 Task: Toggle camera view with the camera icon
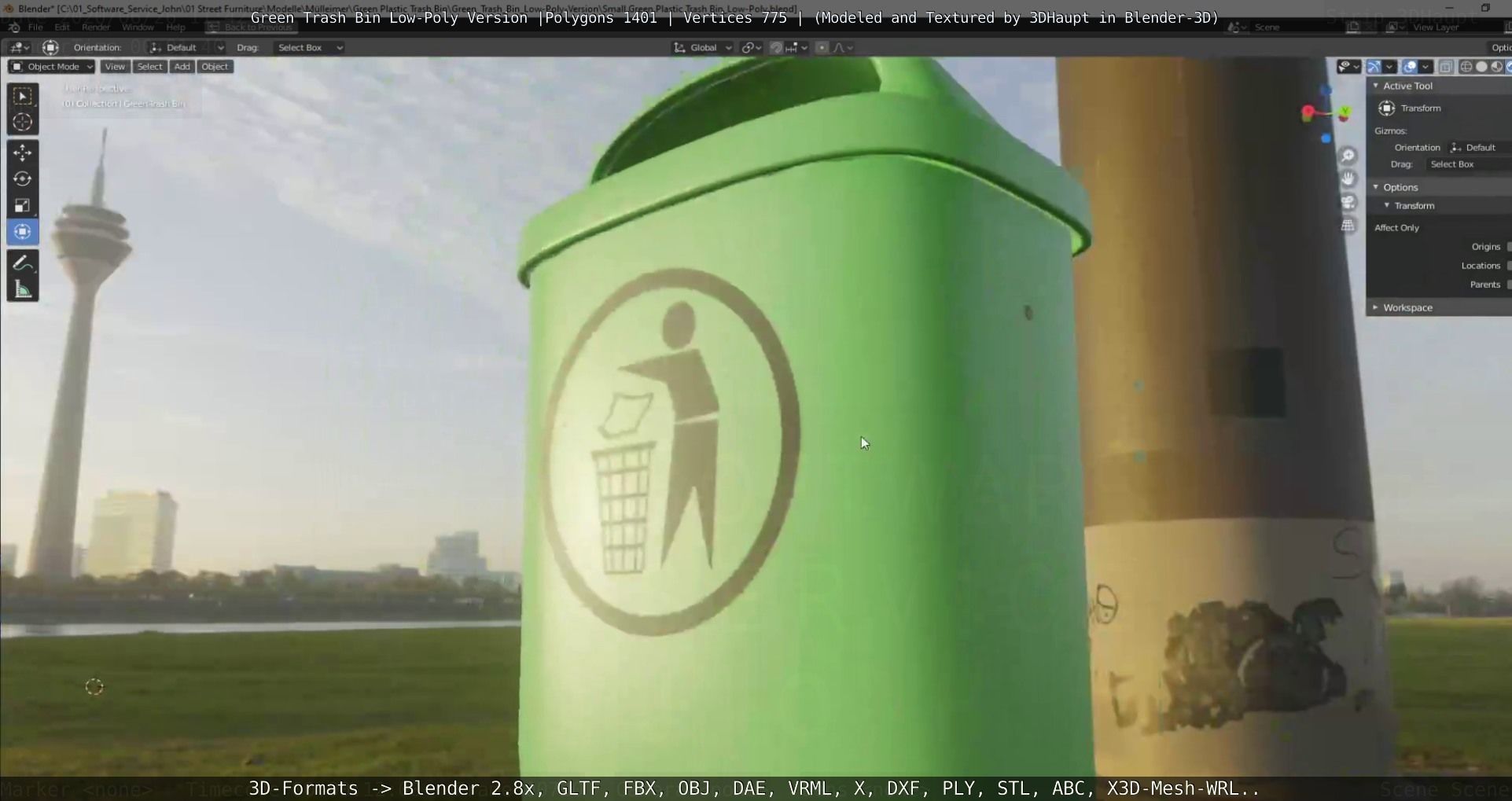pos(1348,202)
